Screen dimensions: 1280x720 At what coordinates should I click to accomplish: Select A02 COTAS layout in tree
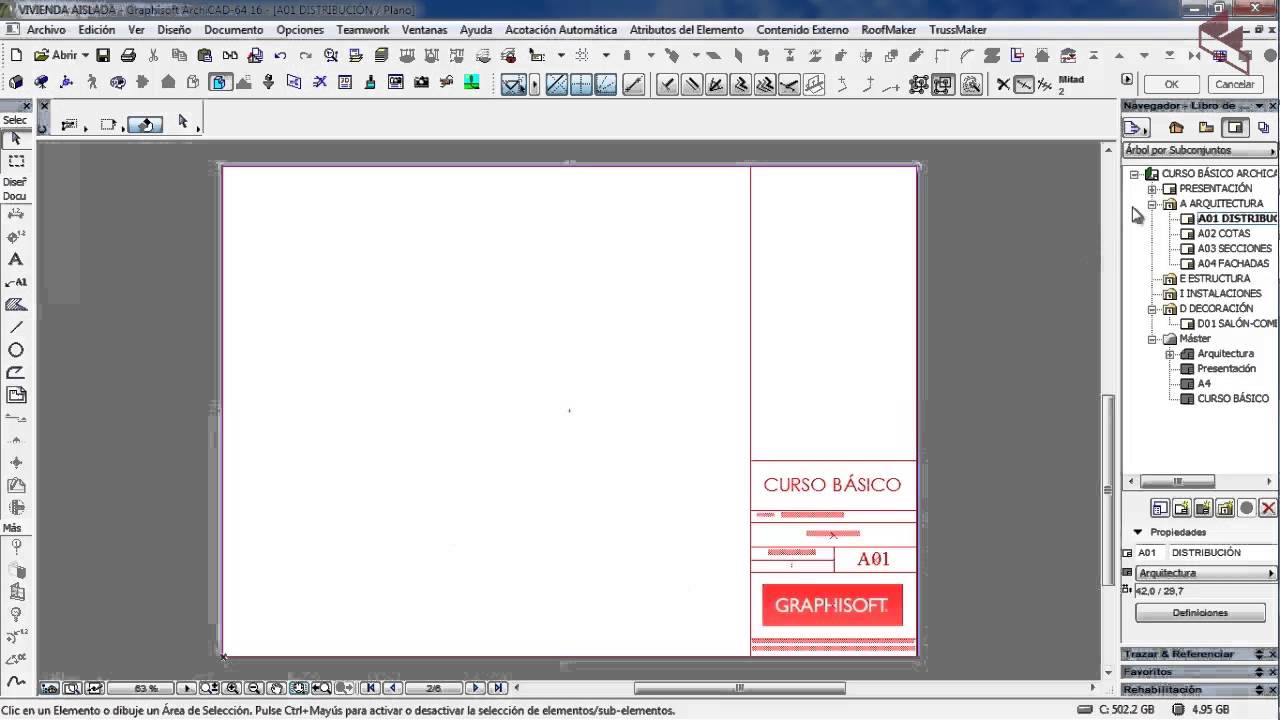click(1224, 234)
